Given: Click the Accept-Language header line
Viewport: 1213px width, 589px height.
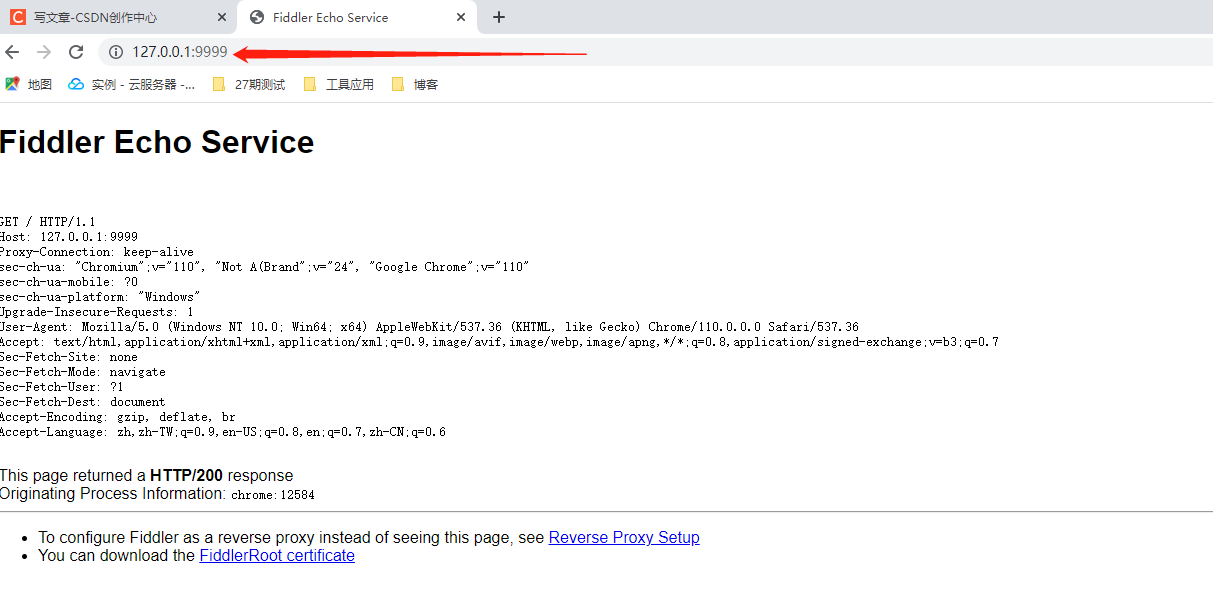Looking at the screenshot, I should point(223,432).
